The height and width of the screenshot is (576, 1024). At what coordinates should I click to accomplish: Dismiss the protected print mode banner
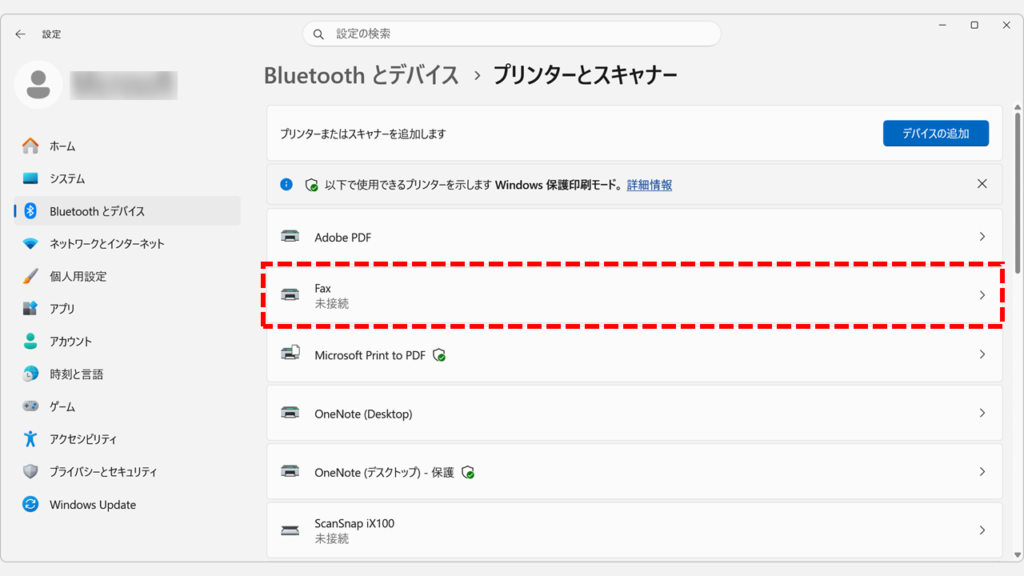click(982, 184)
